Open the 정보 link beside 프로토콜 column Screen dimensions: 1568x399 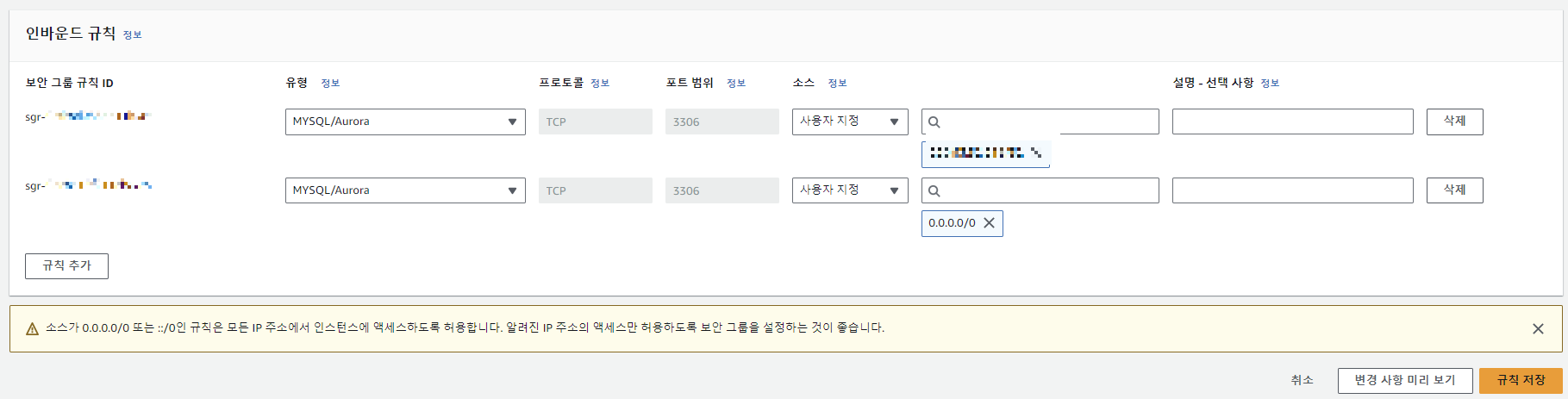coord(600,83)
